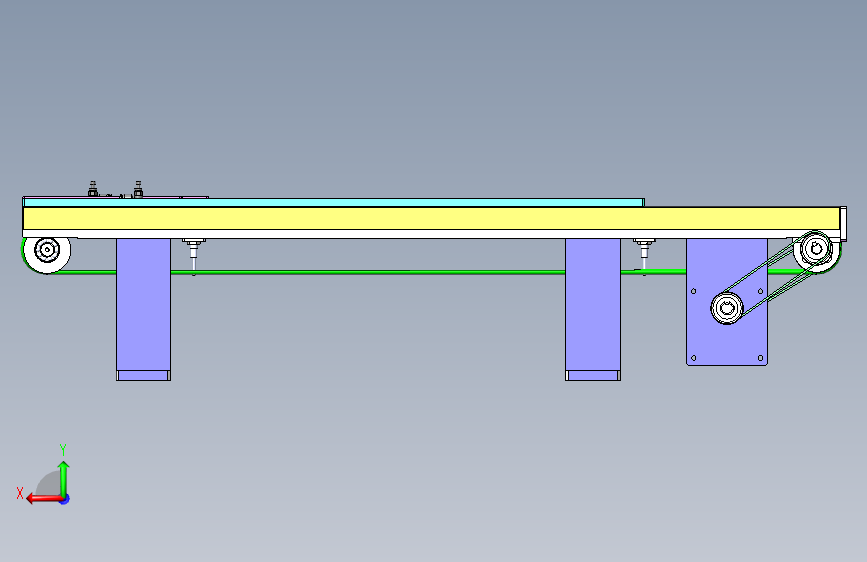Select the left adjustment bolt beneath the frame

pos(194,253)
